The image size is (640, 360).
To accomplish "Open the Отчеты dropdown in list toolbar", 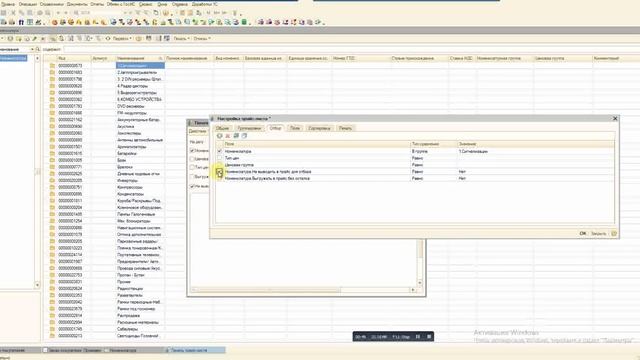I will coord(202,38).
